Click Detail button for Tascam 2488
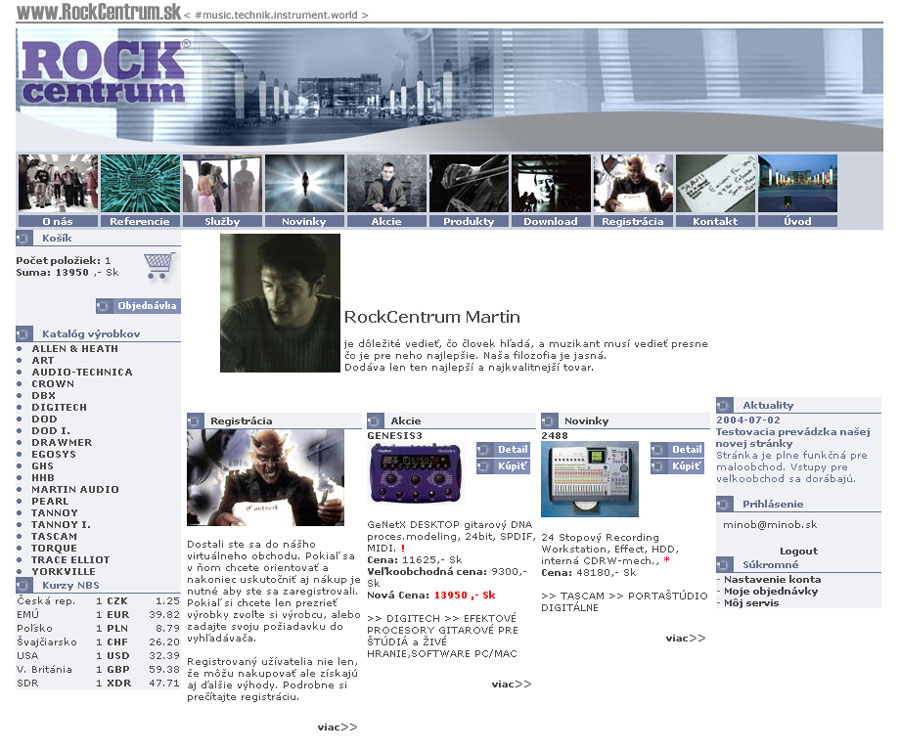 point(678,450)
